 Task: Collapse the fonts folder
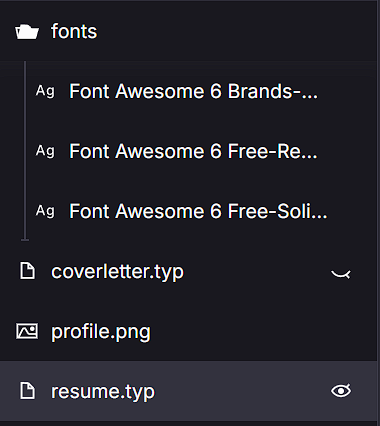[x=188, y=32]
